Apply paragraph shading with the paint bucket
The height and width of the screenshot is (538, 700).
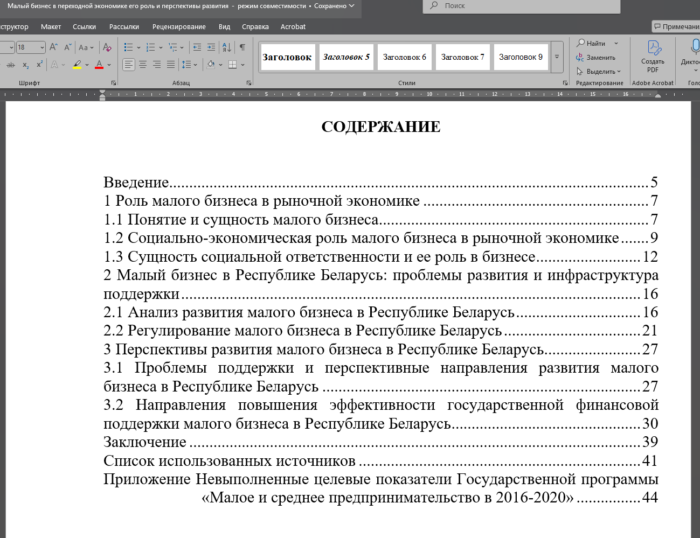[x=211, y=65]
